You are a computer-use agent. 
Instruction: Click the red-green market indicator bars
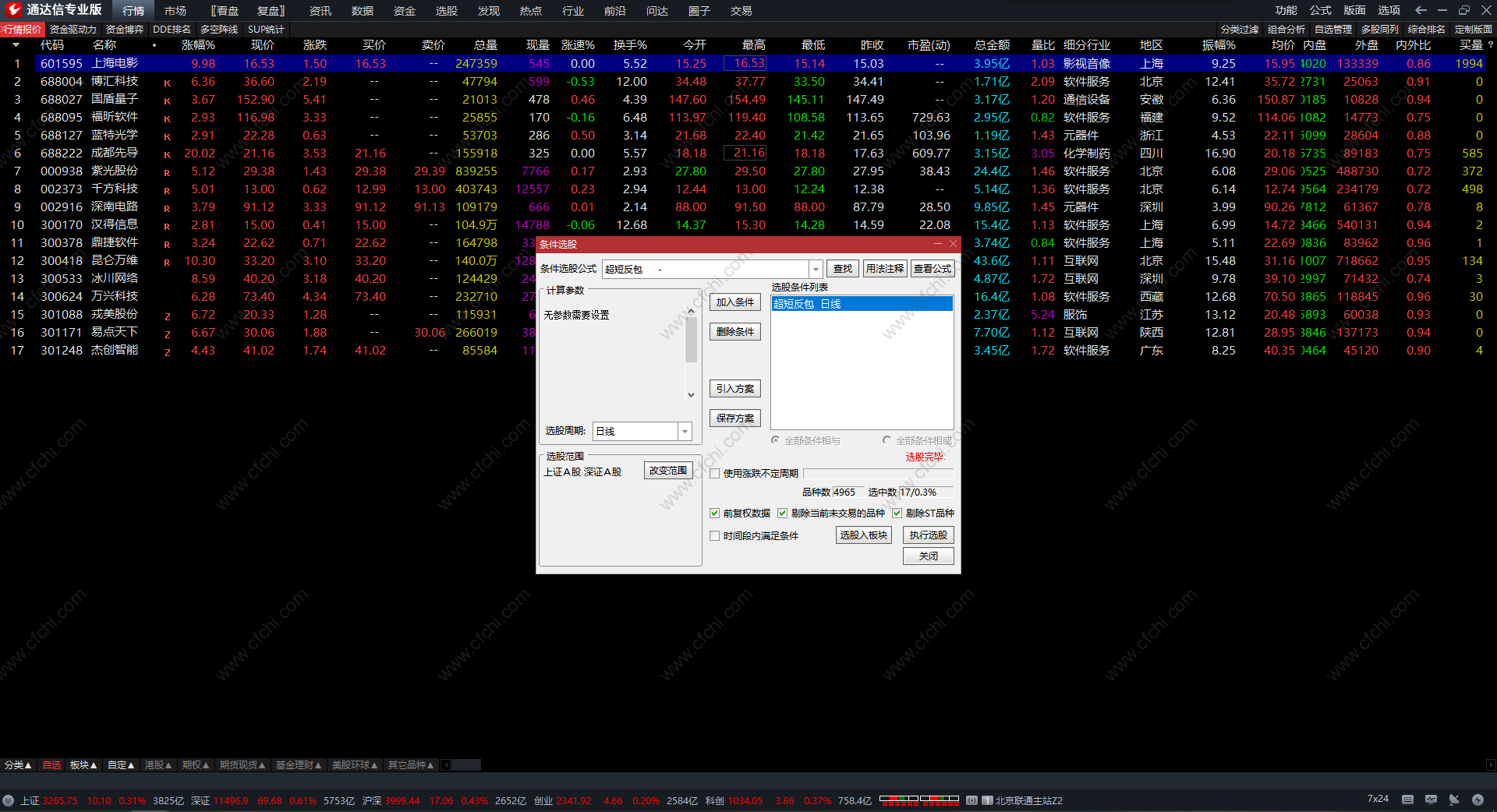[x=918, y=800]
